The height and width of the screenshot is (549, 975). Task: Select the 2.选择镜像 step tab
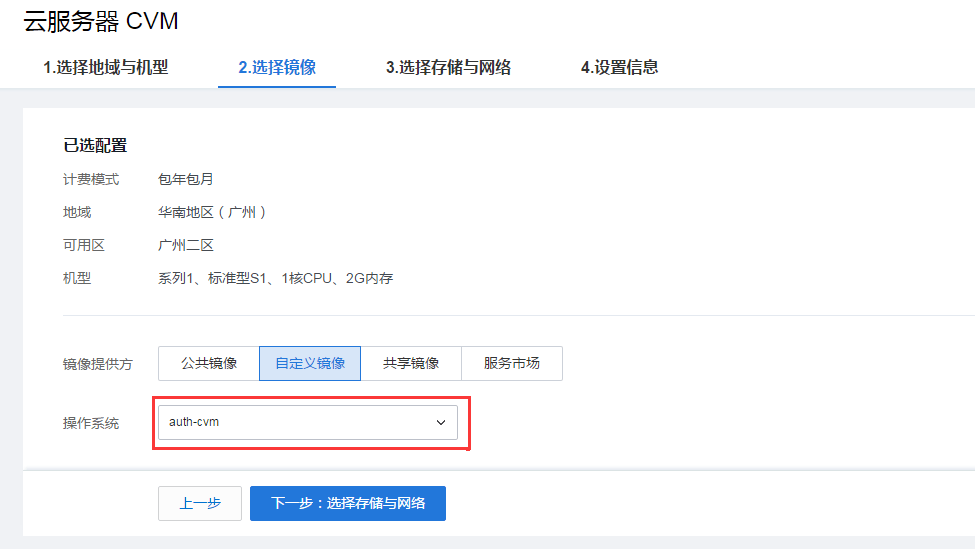pos(277,67)
